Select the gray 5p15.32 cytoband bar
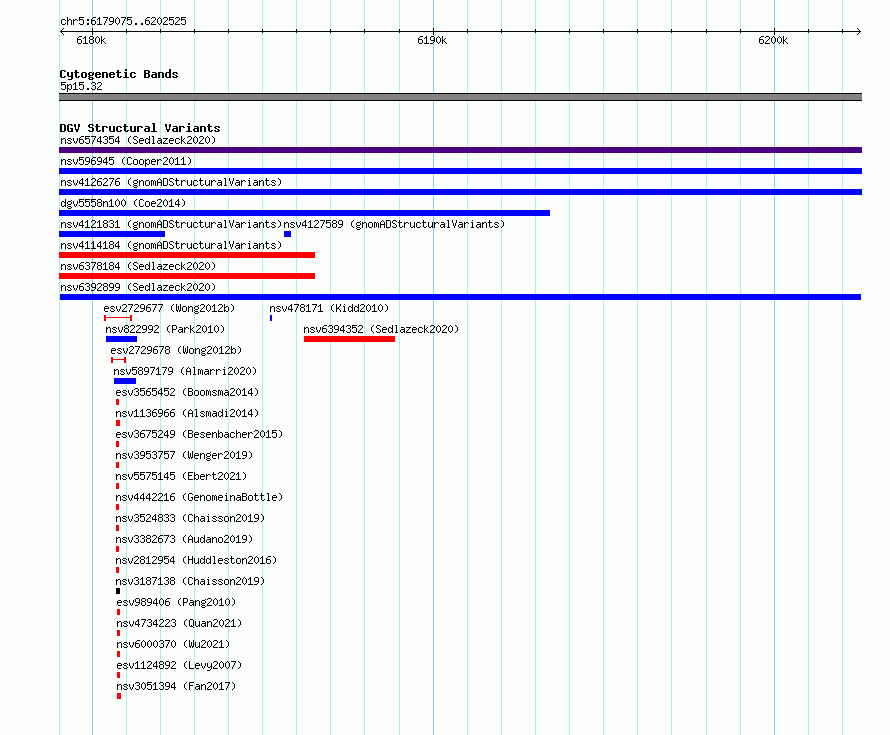Viewport: 890px width, 735px height. (x=460, y=97)
